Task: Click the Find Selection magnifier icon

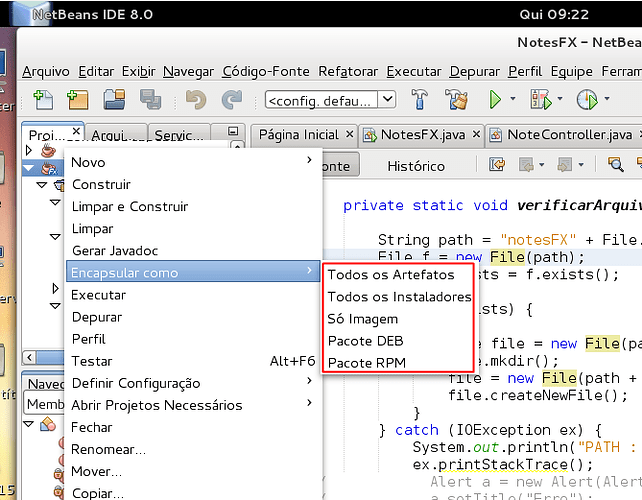Action: point(615,165)
